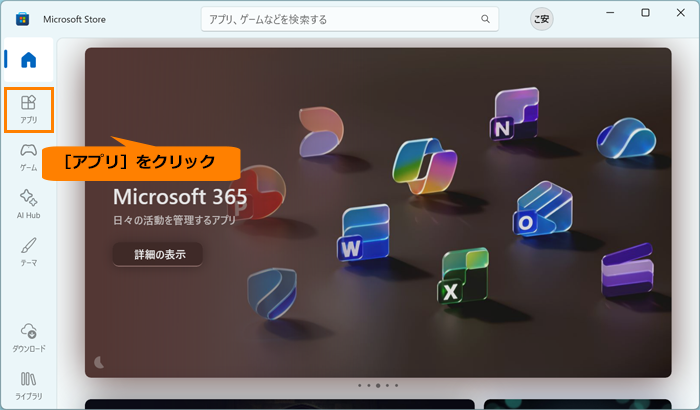Viewport: 700px width, 410px height.
Task: Click the Defender shield icon in the banner
Action: [272, 293]
